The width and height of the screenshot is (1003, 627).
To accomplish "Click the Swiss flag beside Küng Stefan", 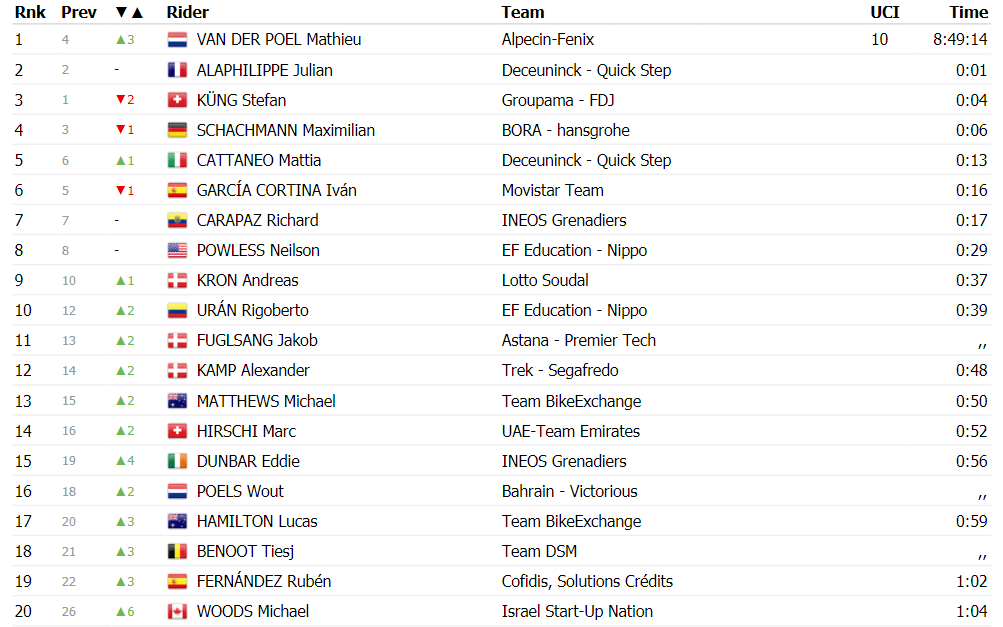I will click(x=177, y=100).
